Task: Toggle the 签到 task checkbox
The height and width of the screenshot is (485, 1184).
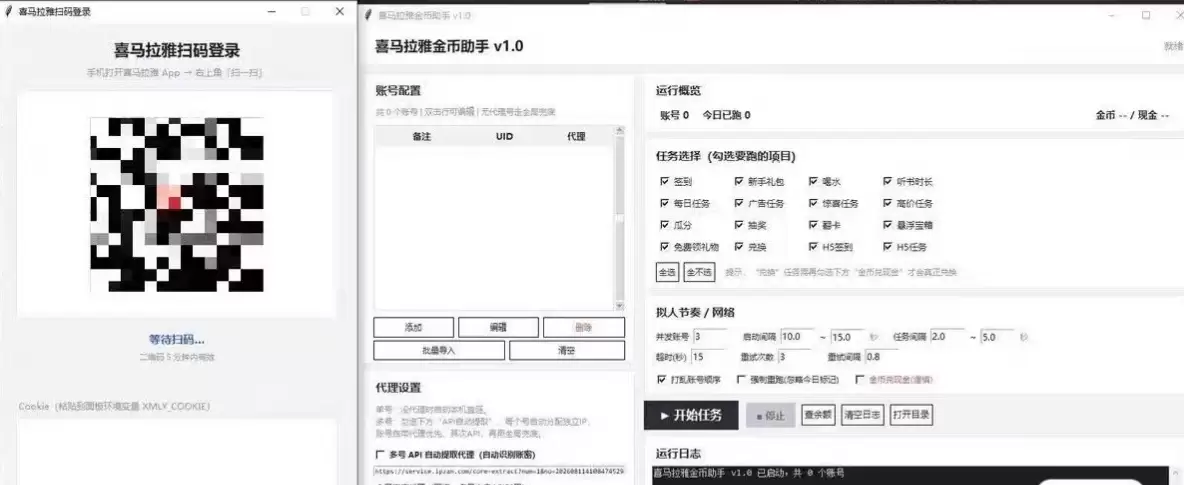Action: pos(664,181)
